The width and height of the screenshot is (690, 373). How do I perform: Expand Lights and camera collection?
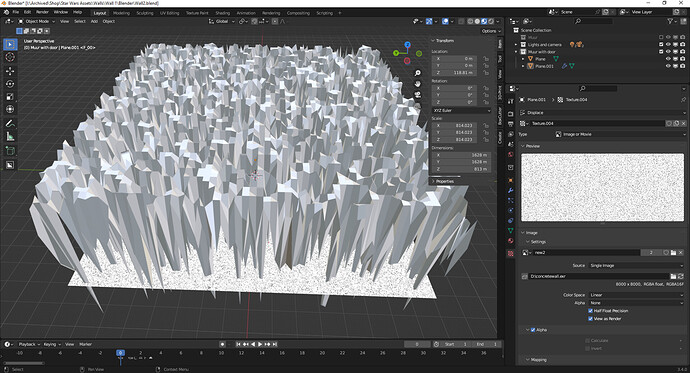pos(516,44)
